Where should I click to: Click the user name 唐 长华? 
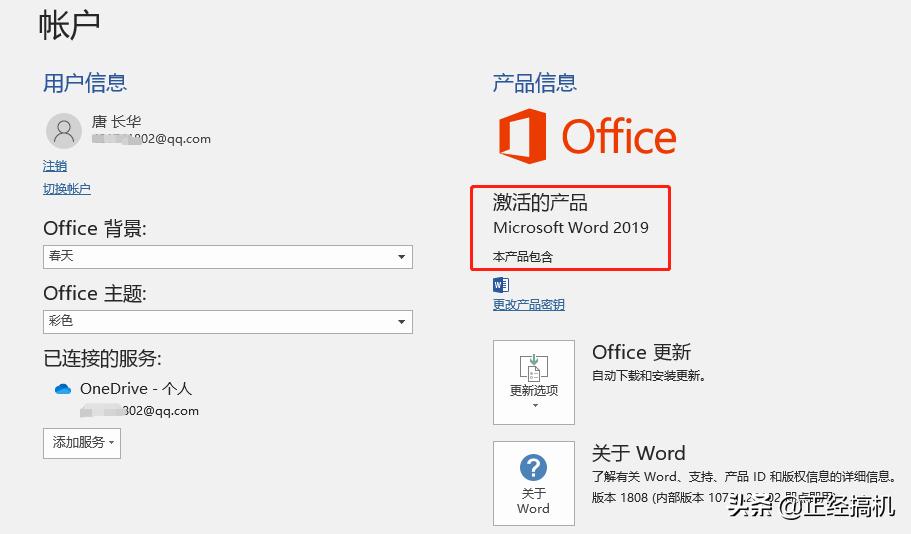[x=116, y=121]
